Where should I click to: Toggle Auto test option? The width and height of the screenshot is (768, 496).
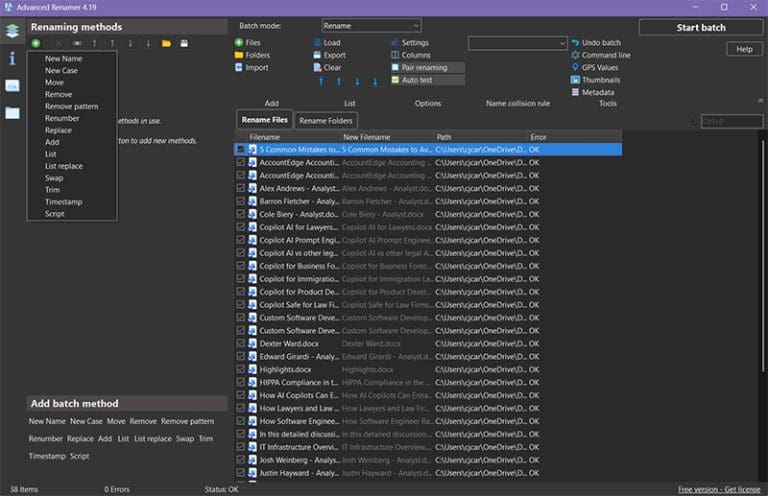[x=427, y=80]
